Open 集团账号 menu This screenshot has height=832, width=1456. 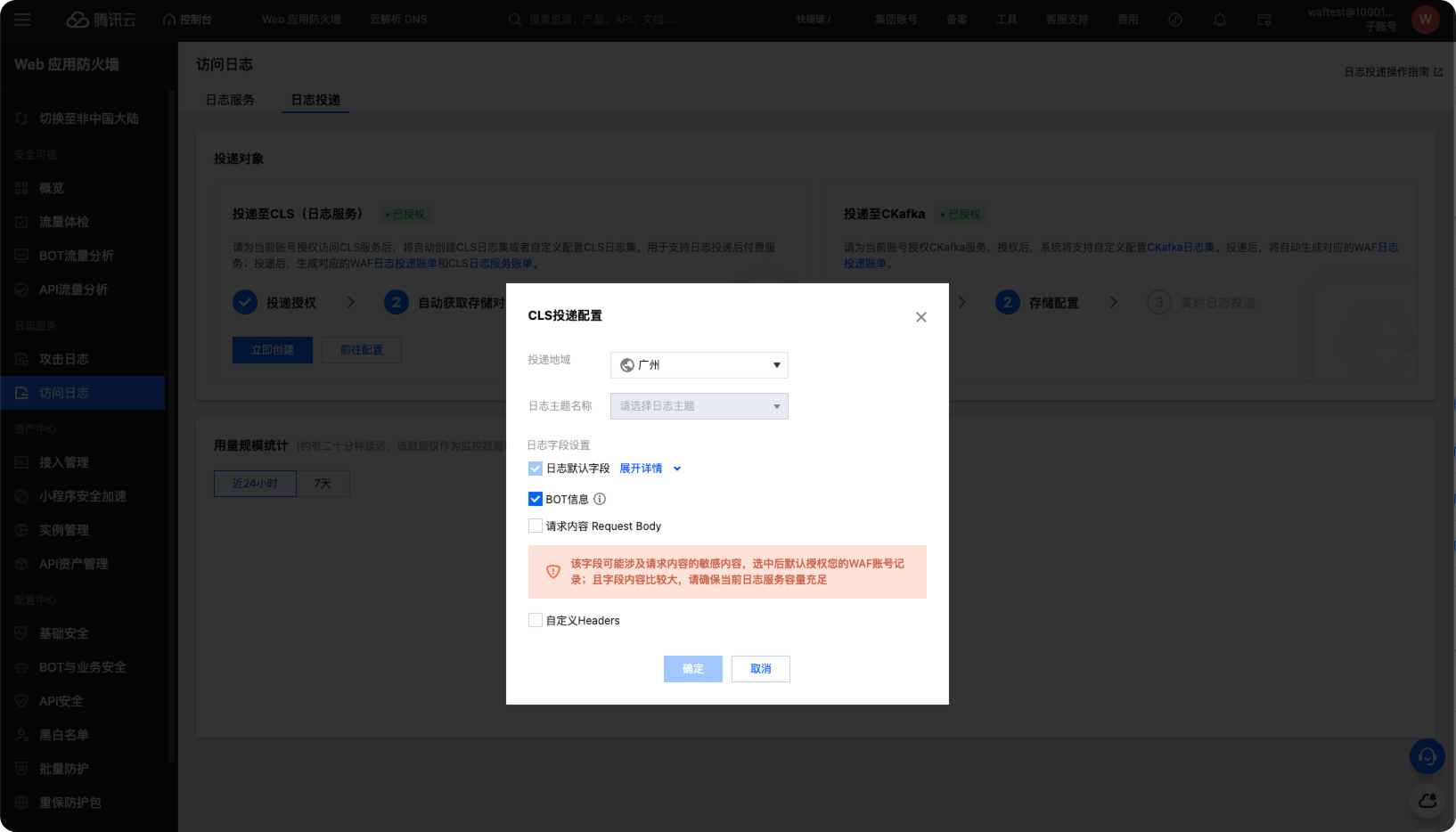pyautogui.click(x=896, y=20)
